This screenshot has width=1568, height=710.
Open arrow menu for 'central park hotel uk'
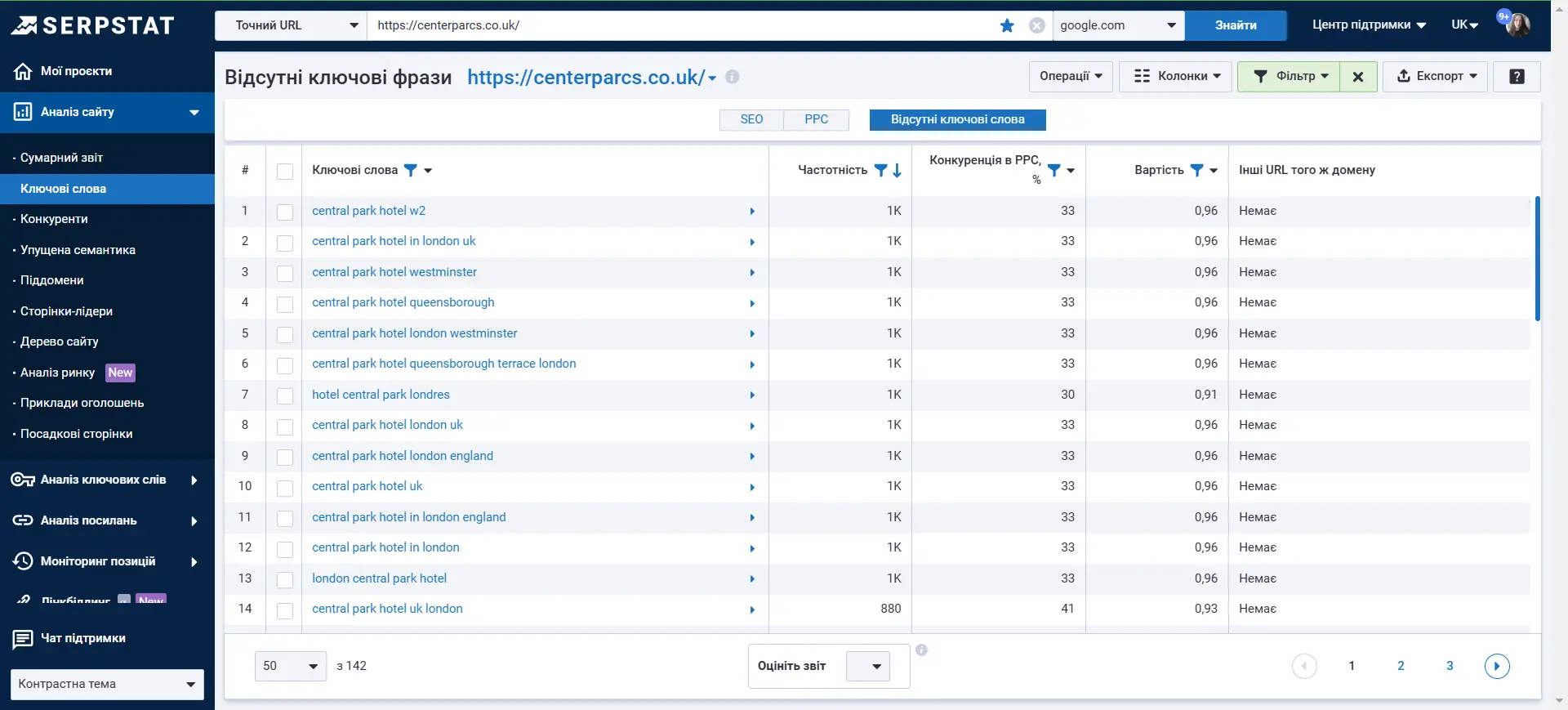click(x=752, y=487)
